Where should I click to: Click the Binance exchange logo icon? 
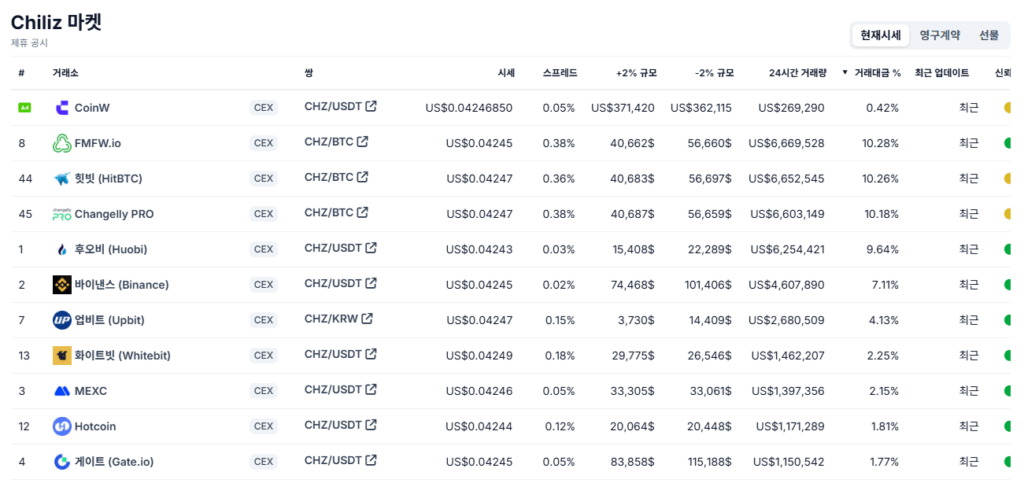[x=62, y=285]
